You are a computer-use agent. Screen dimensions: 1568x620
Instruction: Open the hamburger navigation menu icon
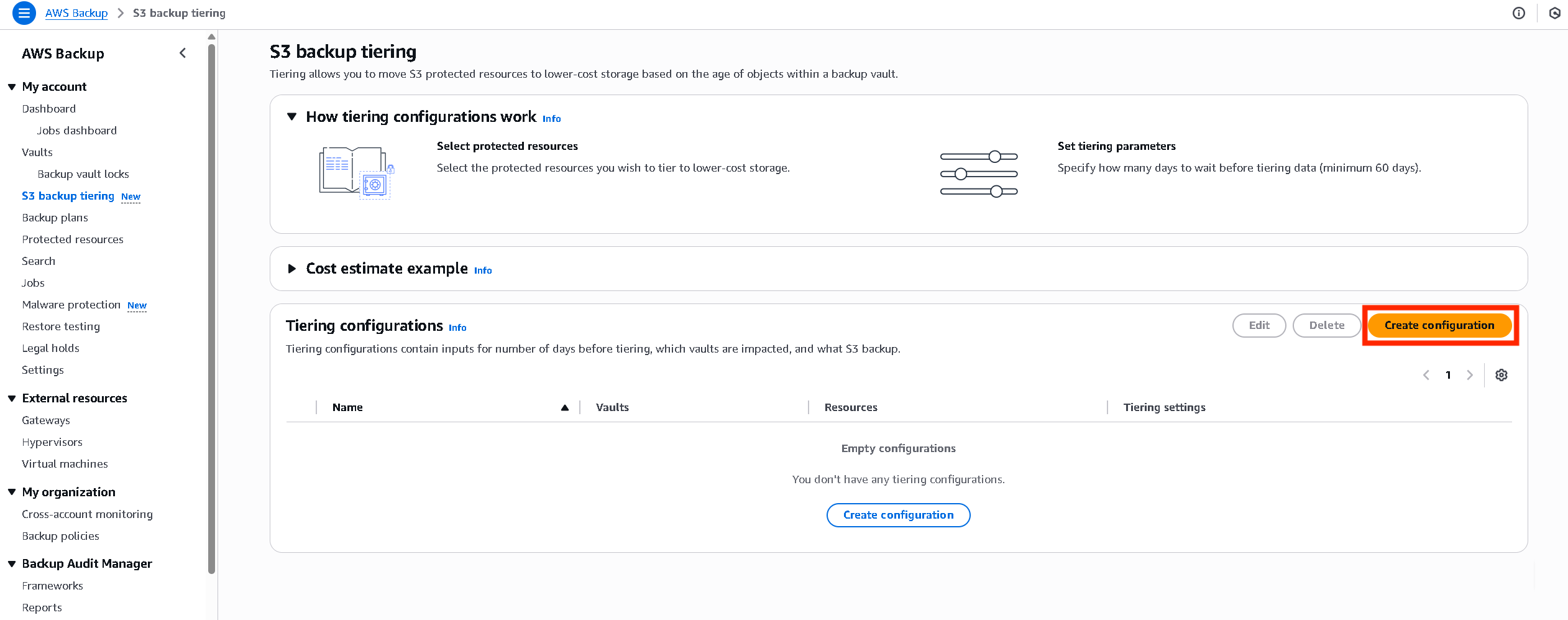tap(24, 13)
